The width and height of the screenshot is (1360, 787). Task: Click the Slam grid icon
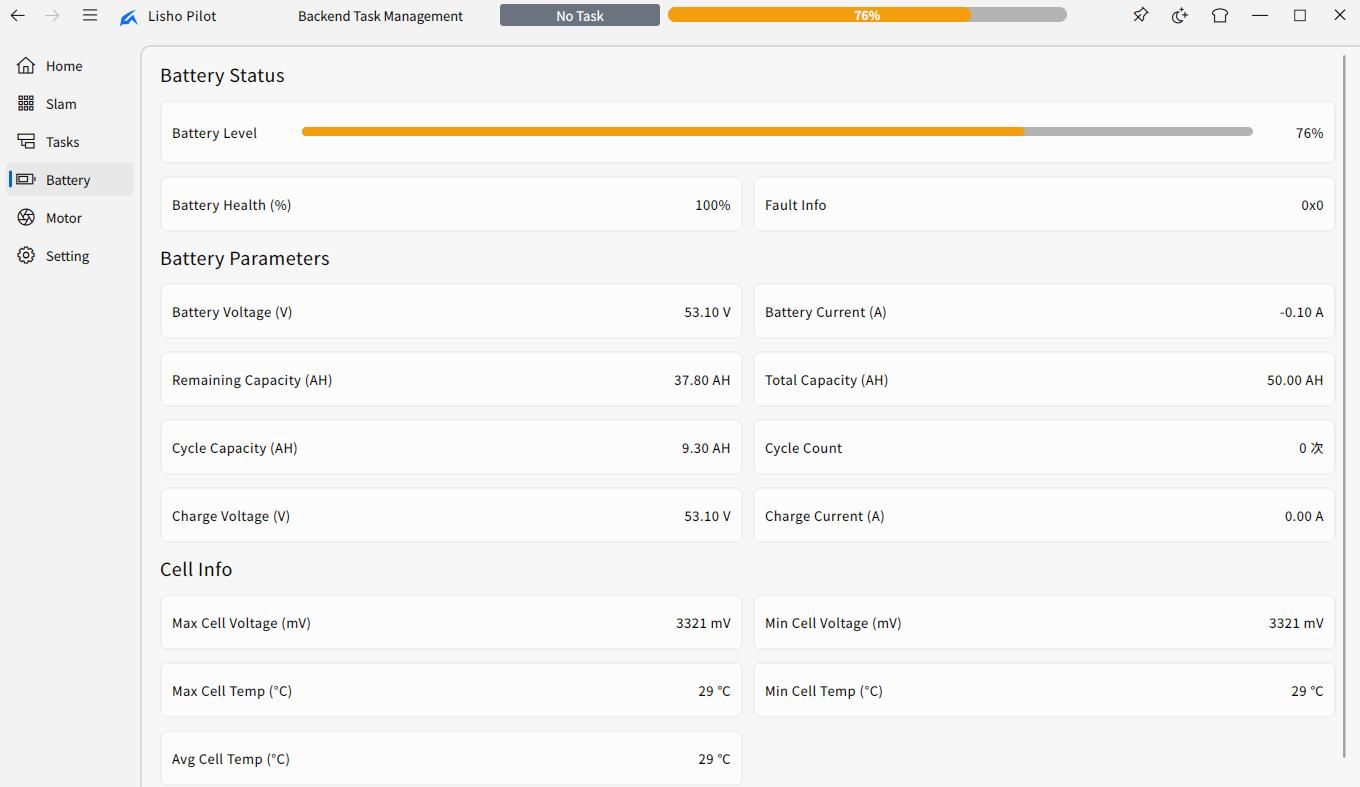(26, 104)
